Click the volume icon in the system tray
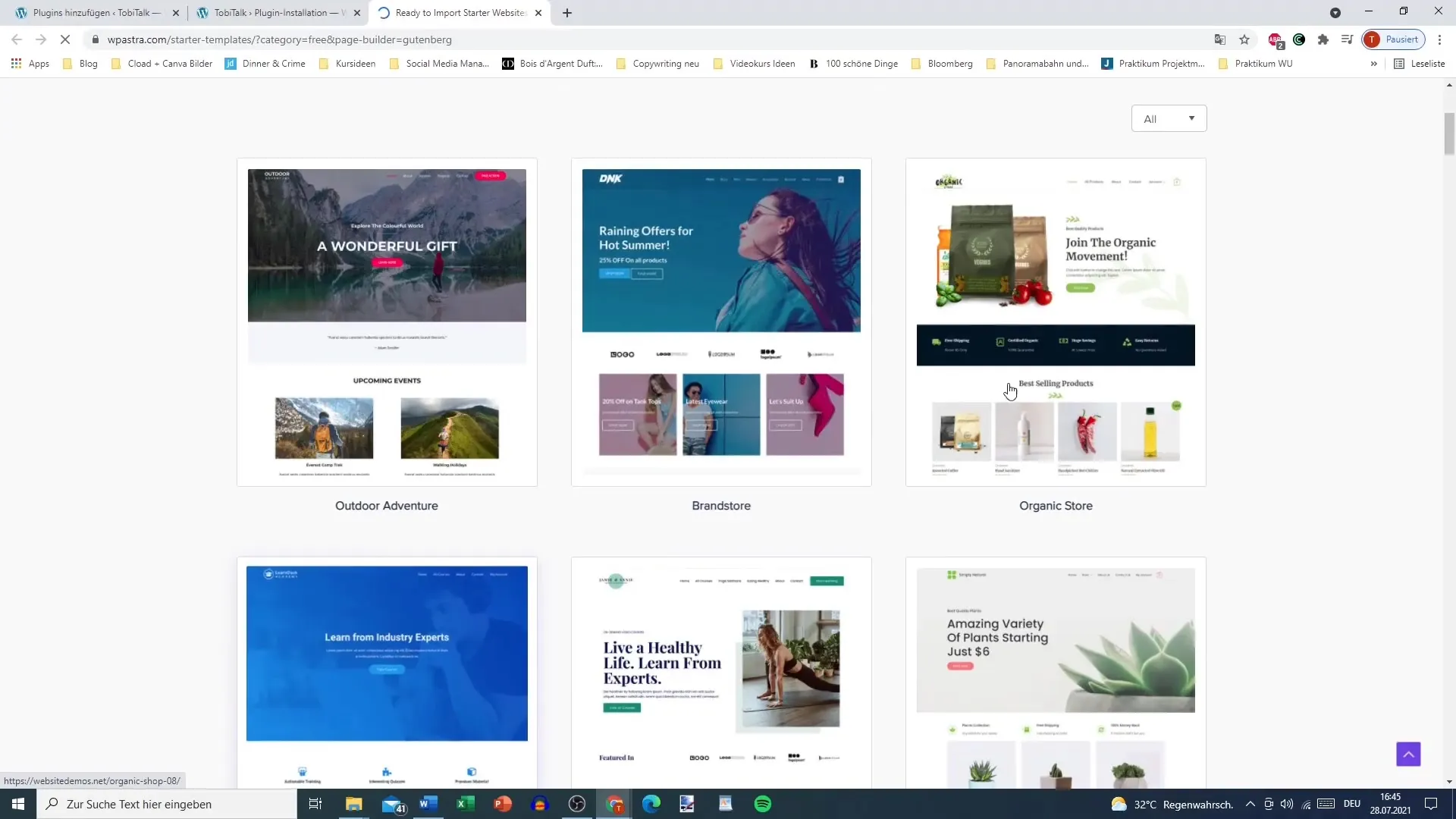This screenshot has width=1456, height=819. coord(1287,804)
